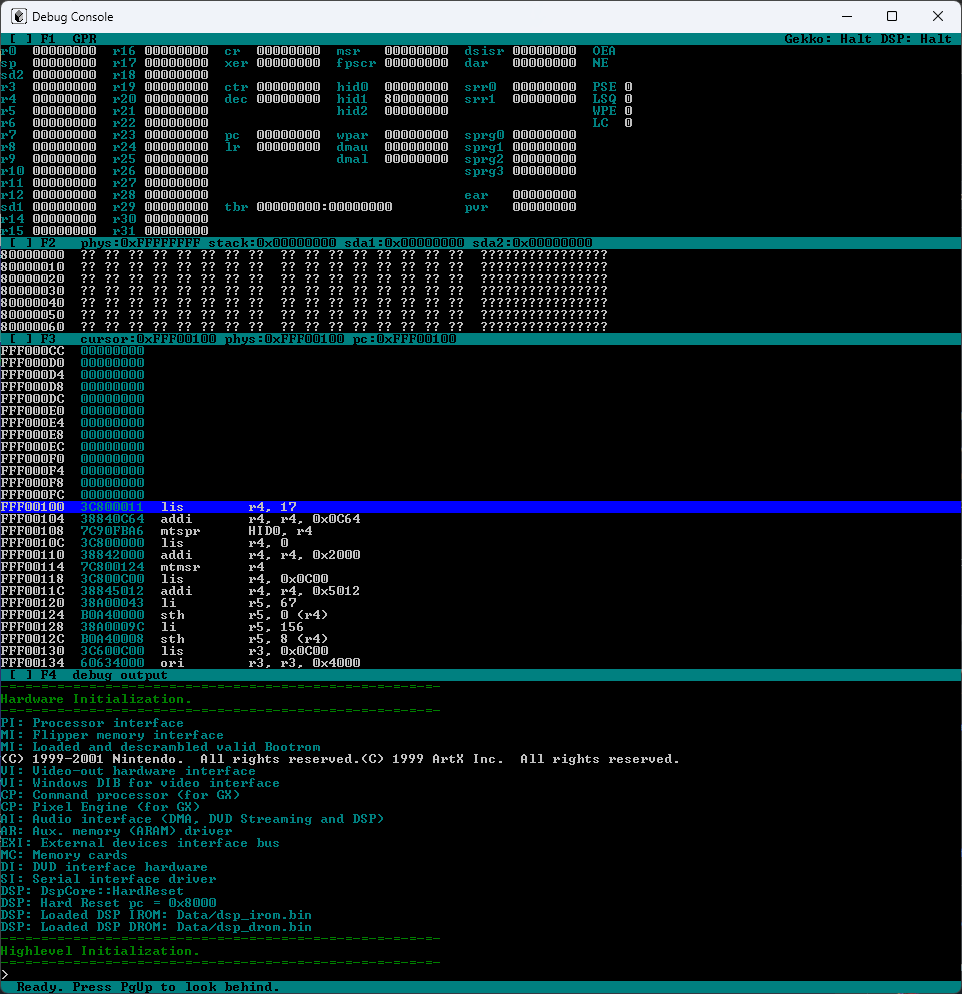The width and height of the screenshot is (962, 994).
Task: Close the Debug Console window
Action: click(938, 16)
